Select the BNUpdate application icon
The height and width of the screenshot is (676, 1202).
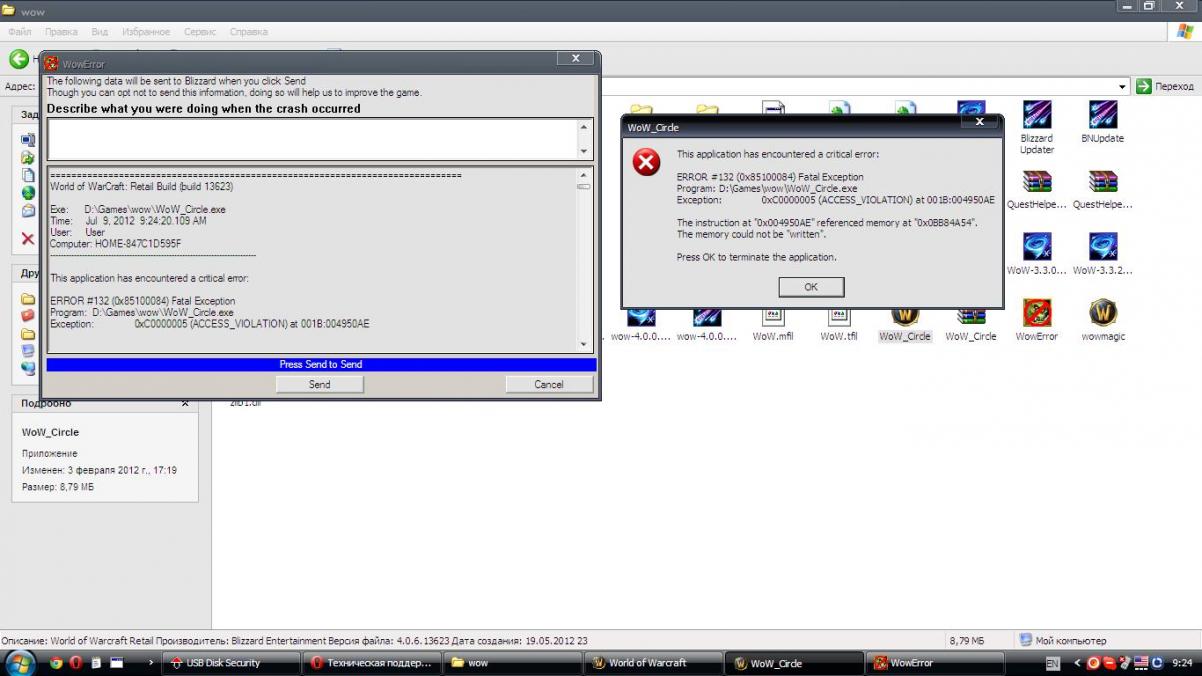click(1102, 116)
